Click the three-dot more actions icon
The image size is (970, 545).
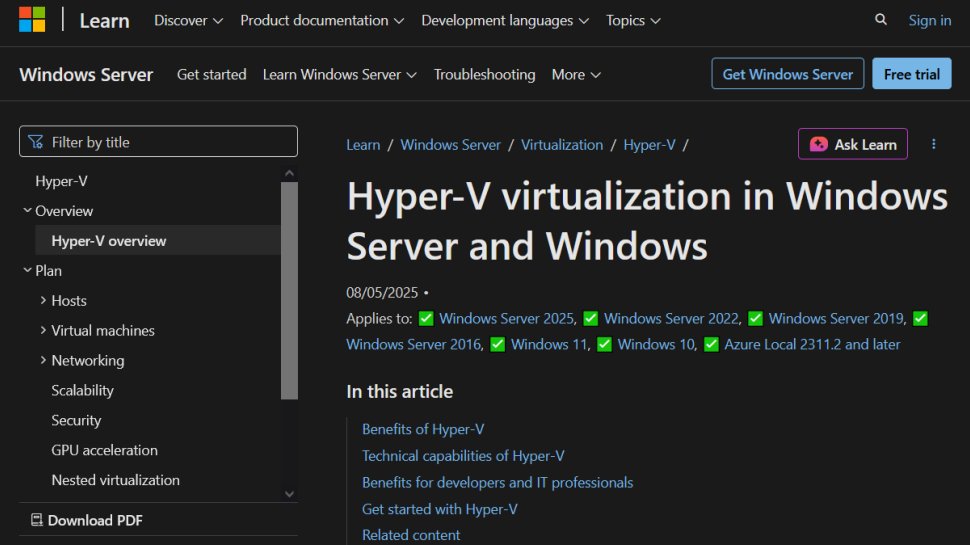[934, 144]
